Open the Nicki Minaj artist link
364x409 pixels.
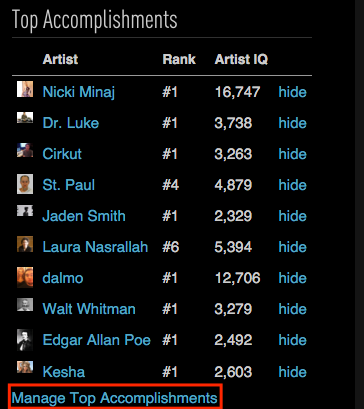(79, 92)
